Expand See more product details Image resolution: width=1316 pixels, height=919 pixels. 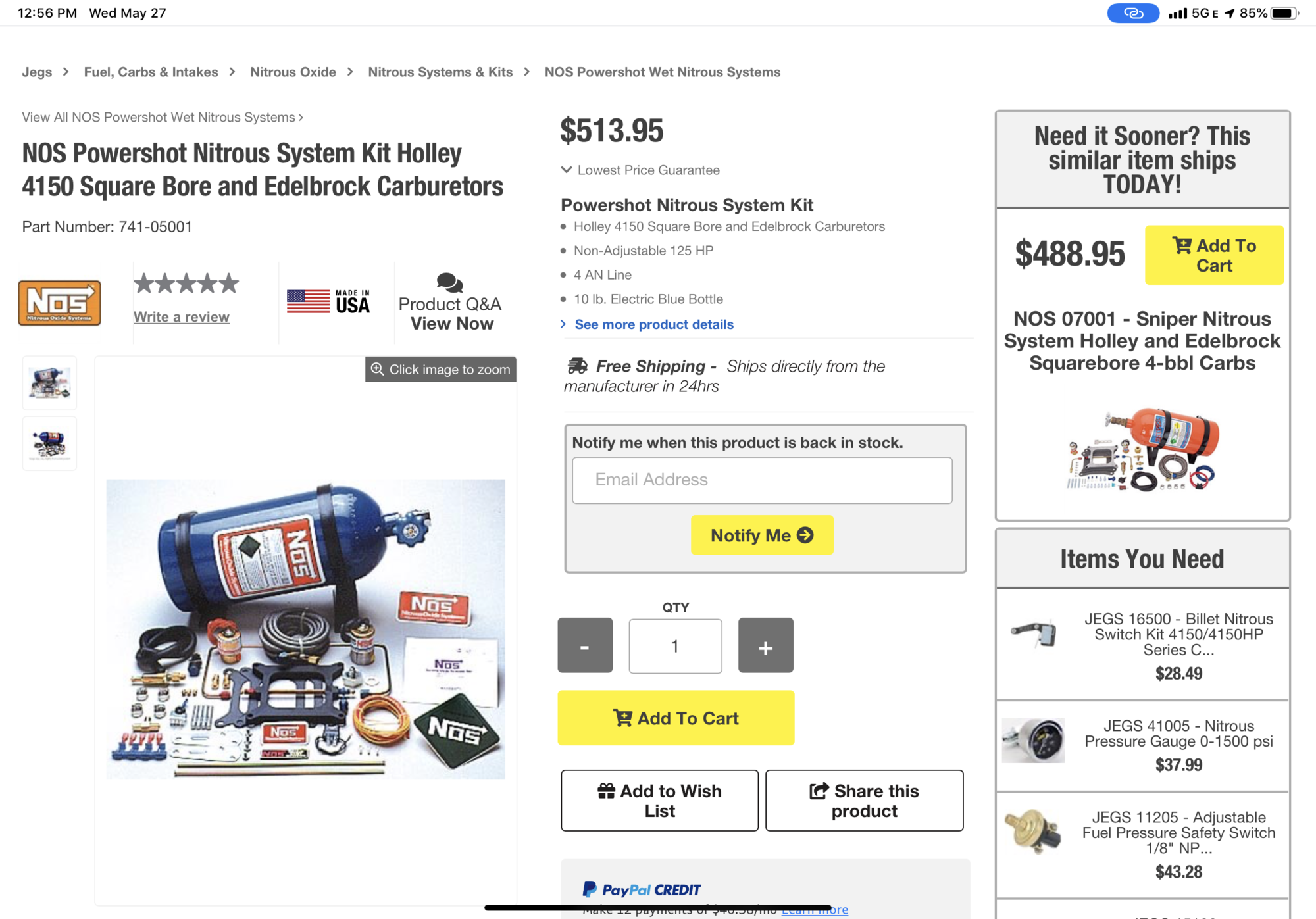pyautogui.click(x=653, y=324)
